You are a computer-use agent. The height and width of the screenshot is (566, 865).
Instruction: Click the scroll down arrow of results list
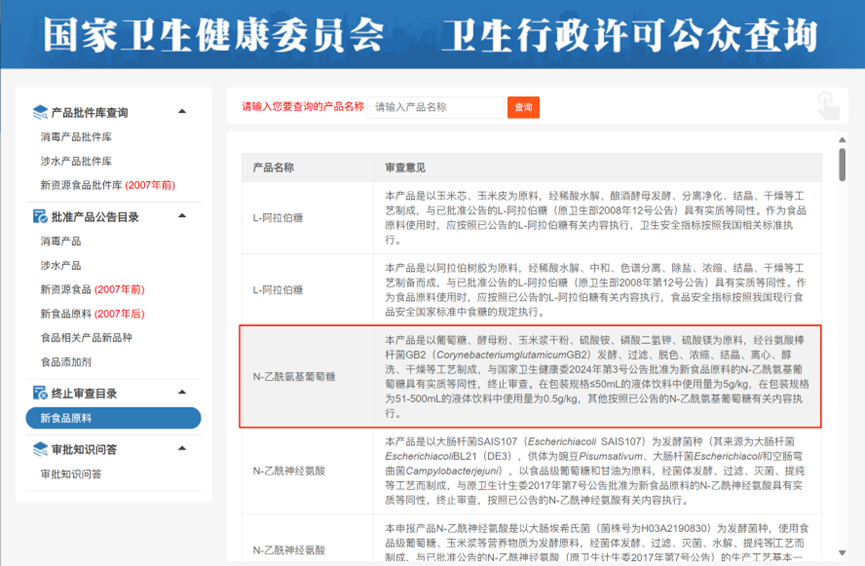pyautogui.click(x=842, y=553)
